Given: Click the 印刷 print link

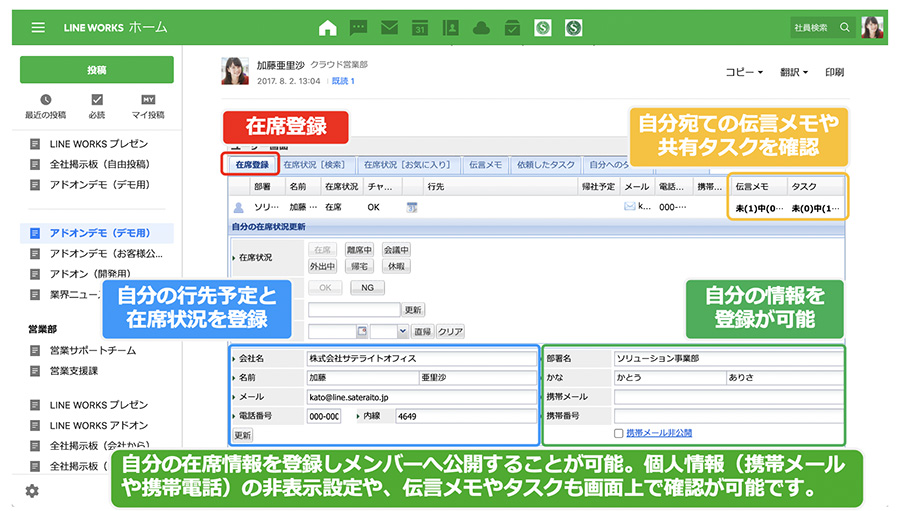Looking at the screenshot, I should click(835, 72).
